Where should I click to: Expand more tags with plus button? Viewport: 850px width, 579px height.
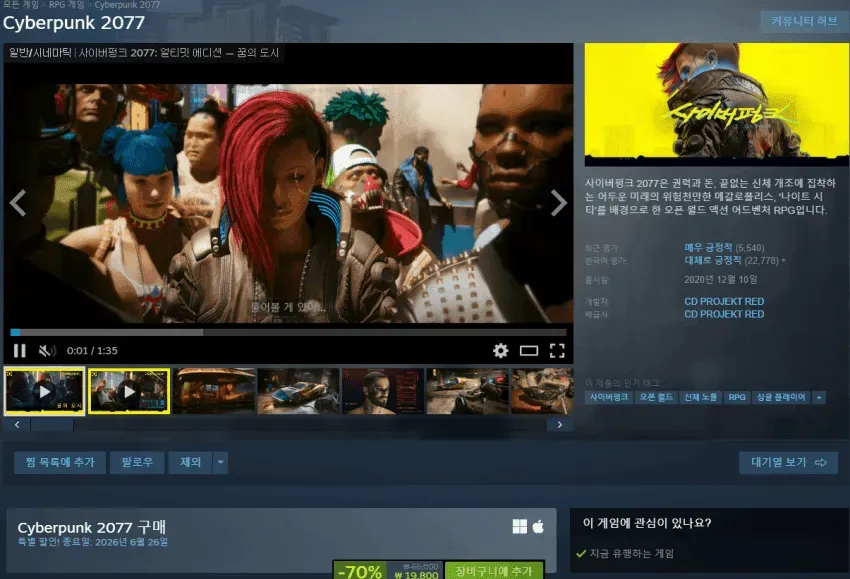[x=819, y=397]
